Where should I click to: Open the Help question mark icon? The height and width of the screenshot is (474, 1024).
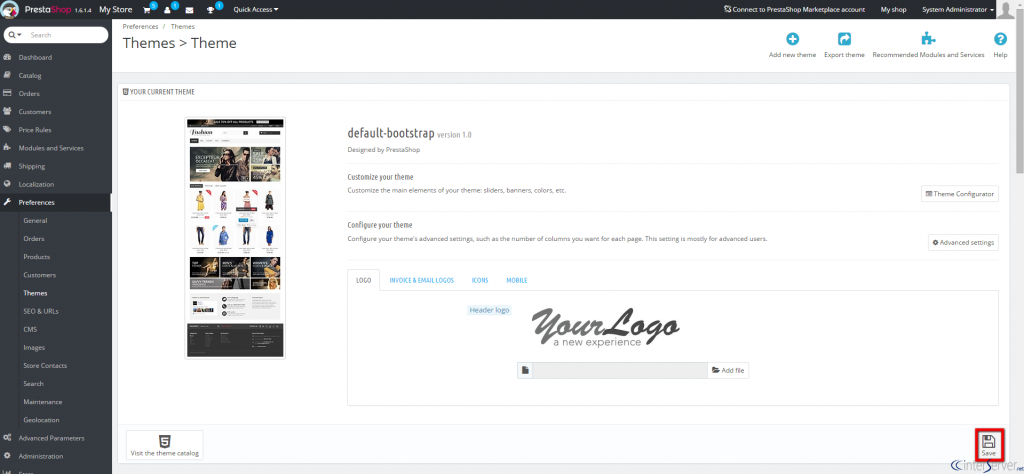1000,39
